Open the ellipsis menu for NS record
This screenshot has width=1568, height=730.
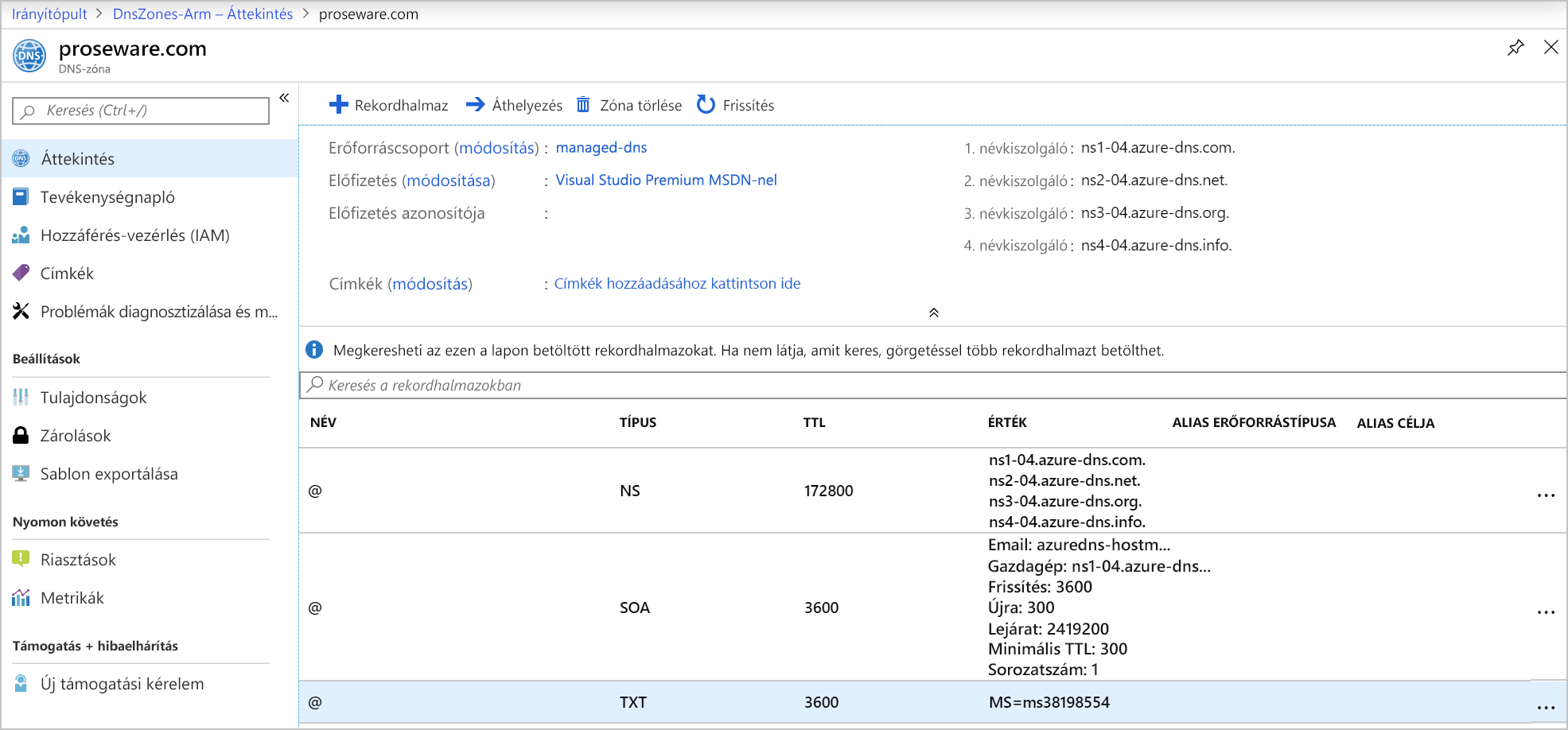1546,495
